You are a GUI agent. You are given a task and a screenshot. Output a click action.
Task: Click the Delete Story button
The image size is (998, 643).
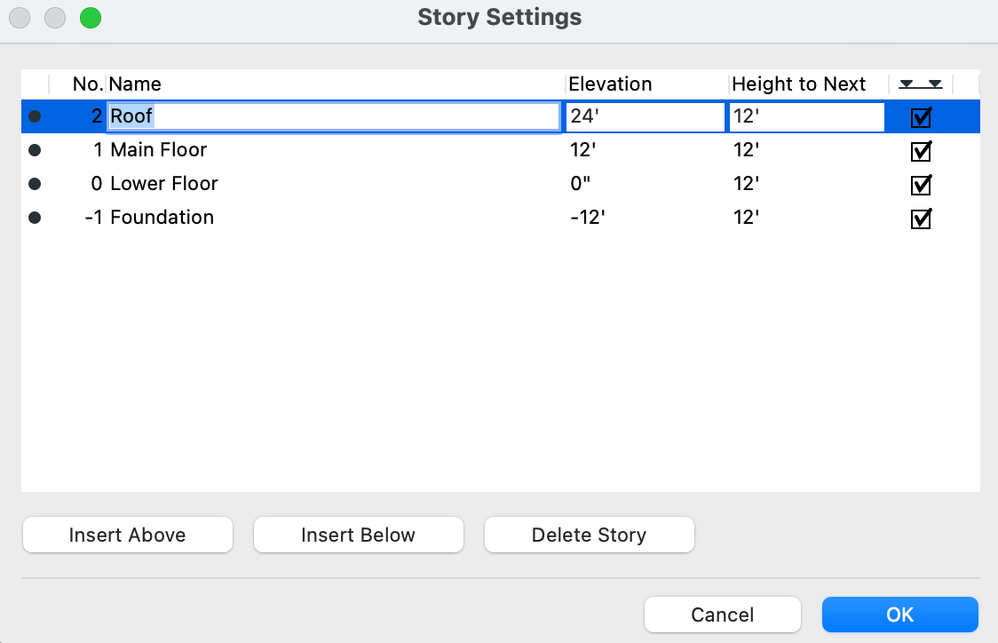pyautogui.click(x=589, y=535)
